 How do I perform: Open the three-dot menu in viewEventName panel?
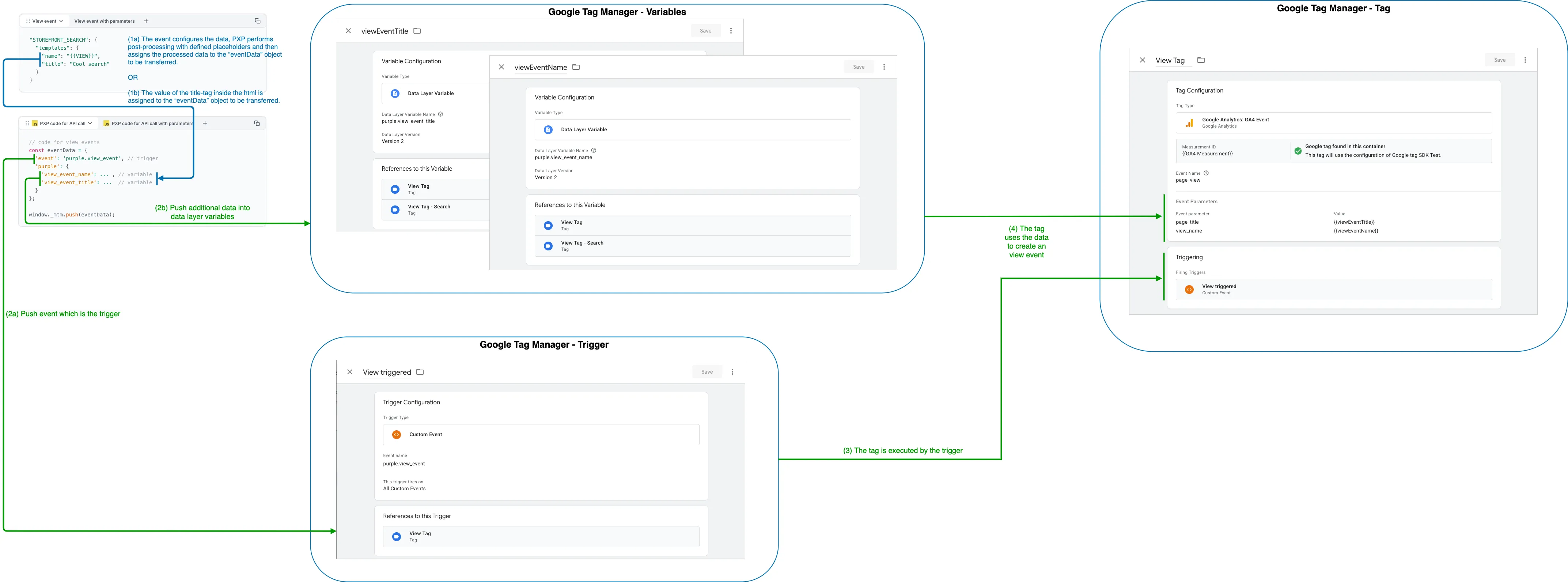coord(884,67)
